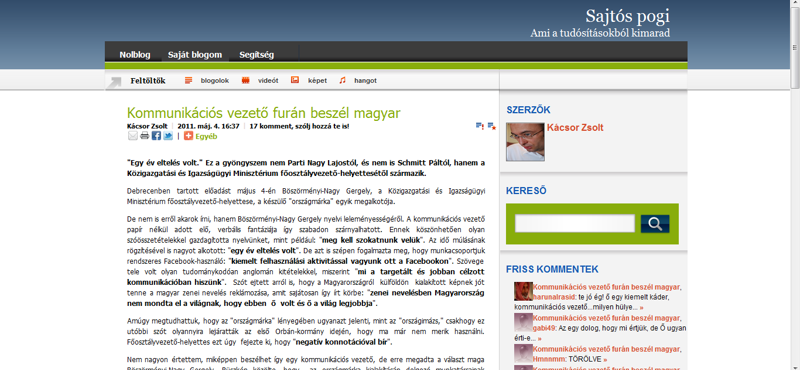Open the » arrow after TÖRÖLVE comment
Image resolution: width=800 pixels, height=370 pixels.
605,359
